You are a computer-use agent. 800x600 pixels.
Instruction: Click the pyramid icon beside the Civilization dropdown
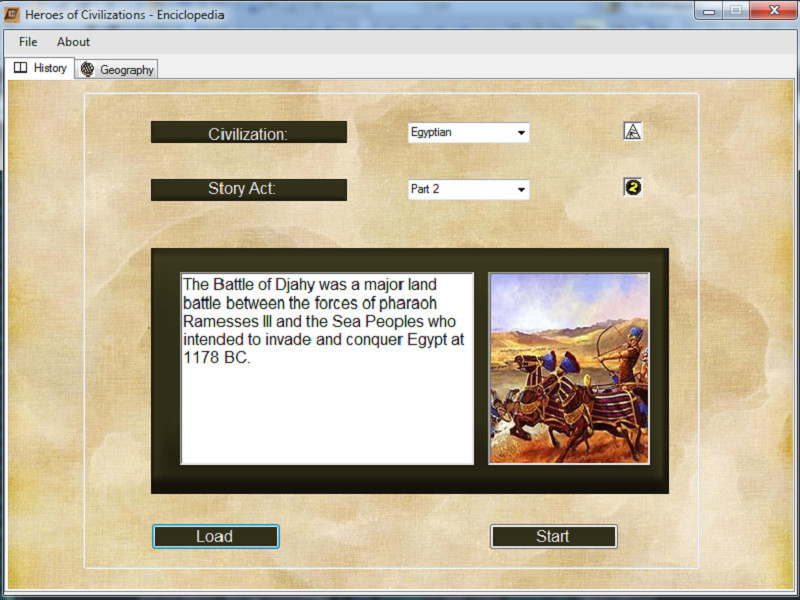632,130
